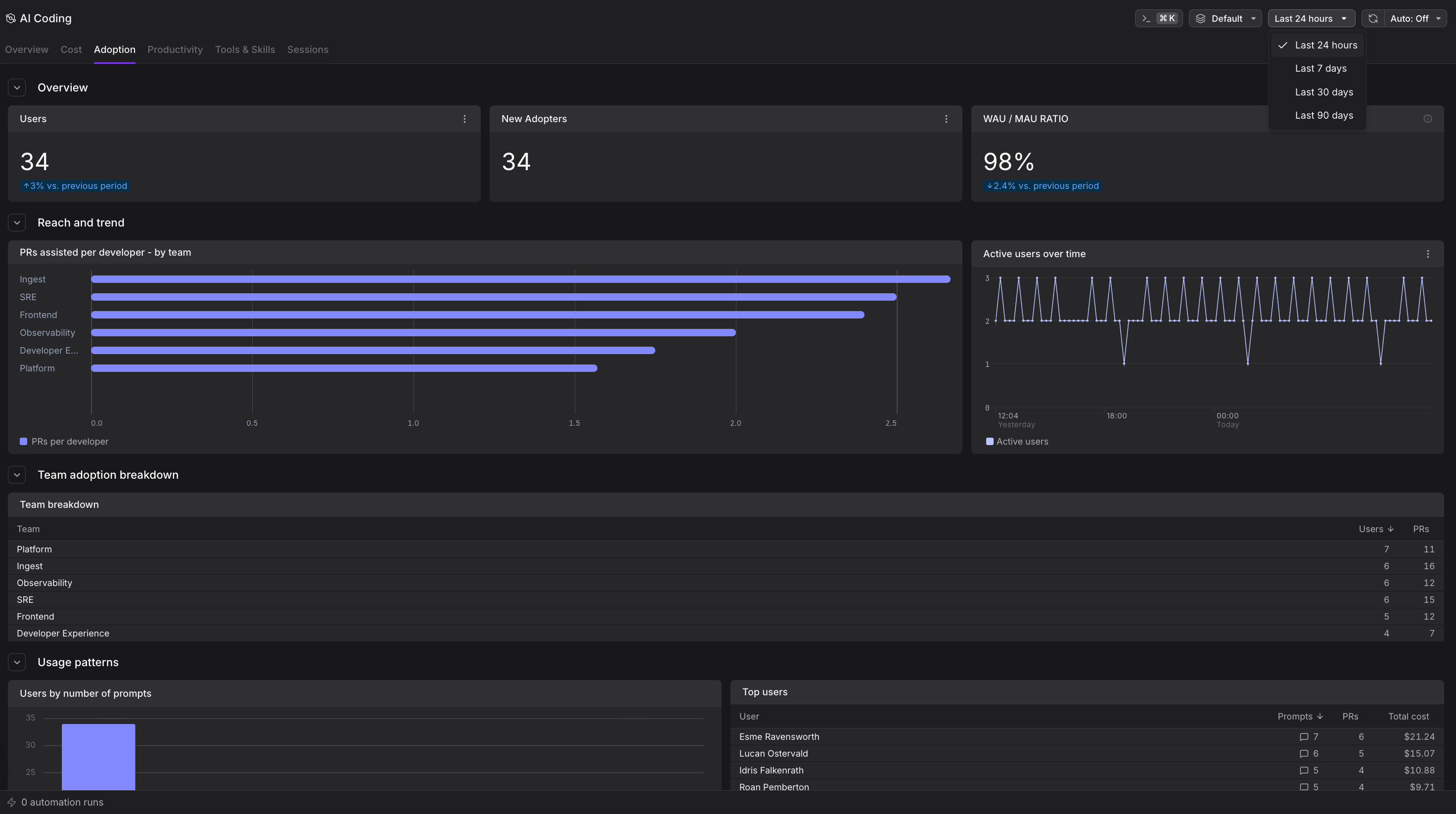The width and height of the screenshot is (1456, 814).
Task: Click user Roan Pemberton
Action: (x=774, y=787)
